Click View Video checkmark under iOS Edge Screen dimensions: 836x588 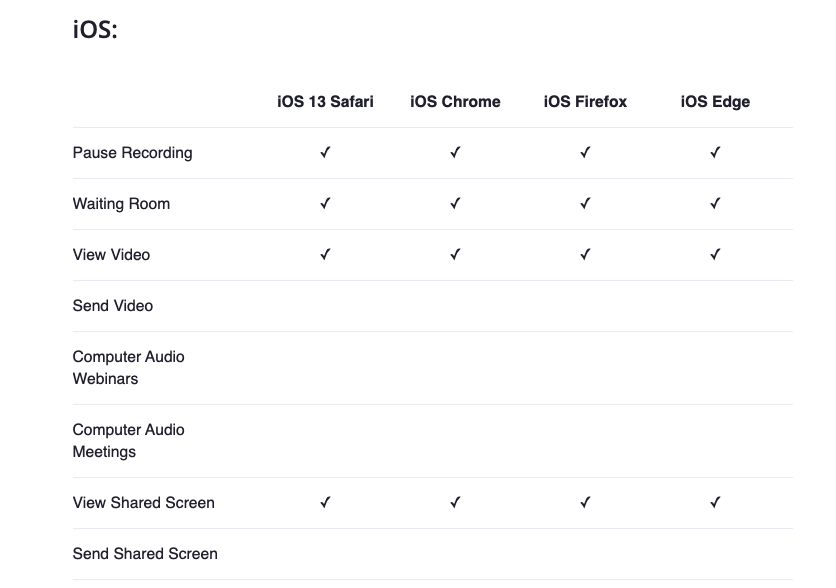[715, 255]
